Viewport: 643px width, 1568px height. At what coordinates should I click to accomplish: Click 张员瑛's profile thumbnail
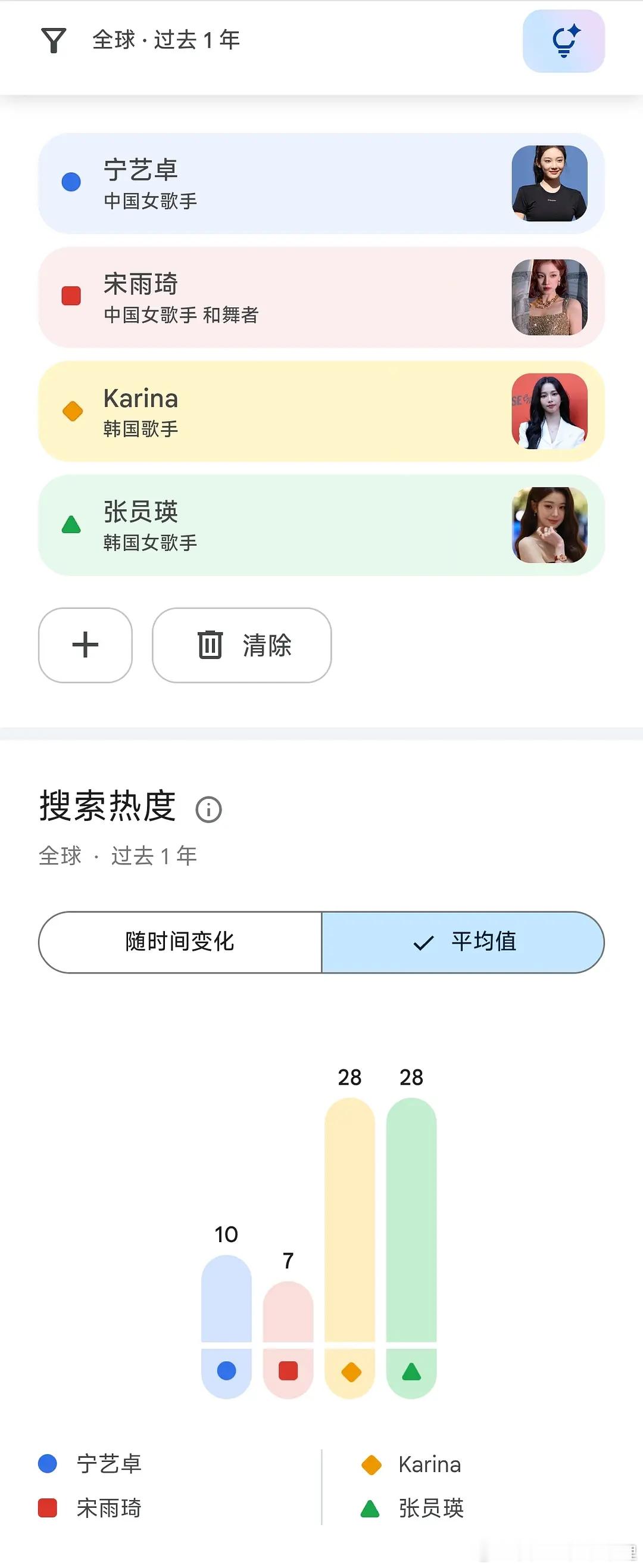pos(550,525)
